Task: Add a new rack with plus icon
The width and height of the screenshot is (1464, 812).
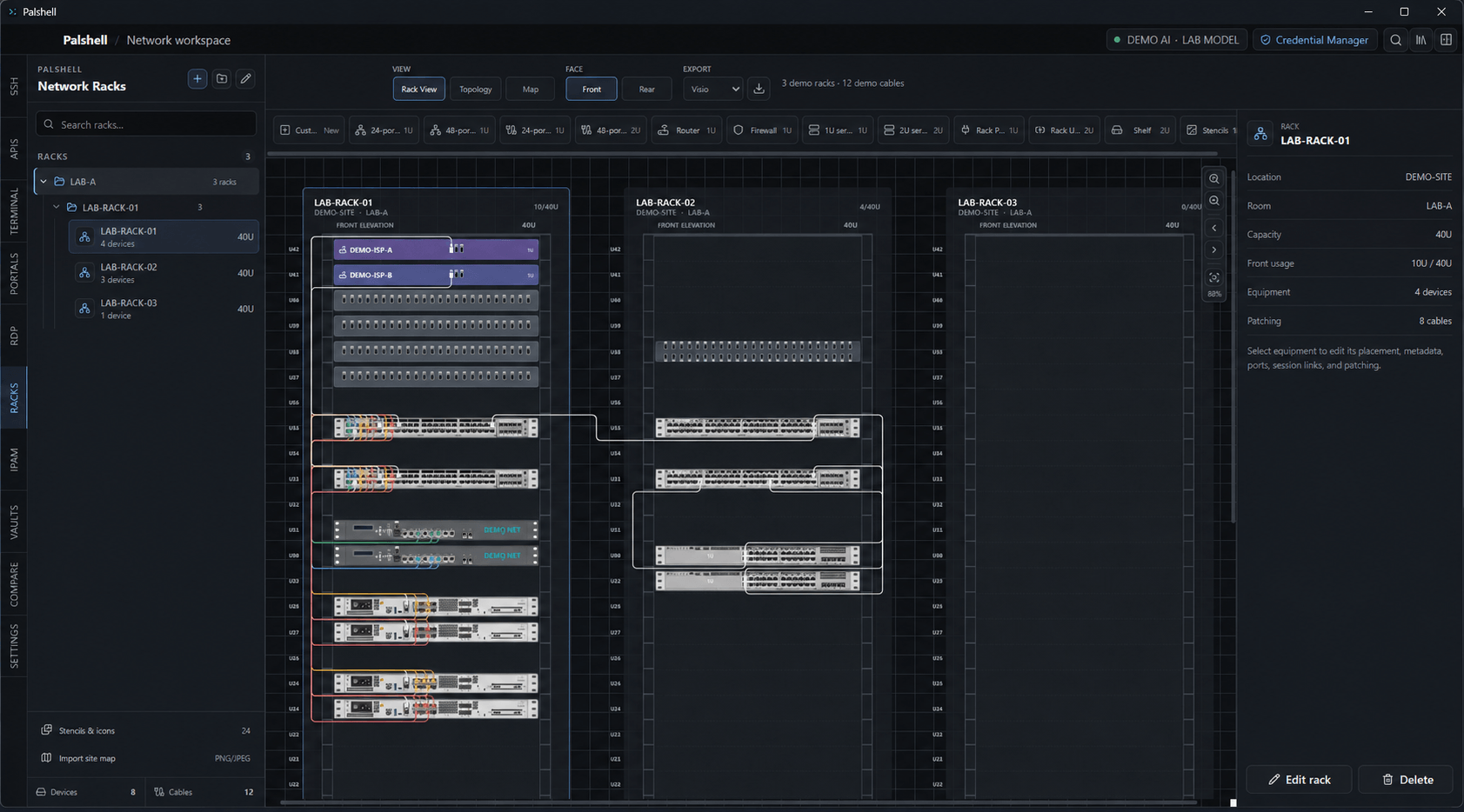Action: point(197,79)
